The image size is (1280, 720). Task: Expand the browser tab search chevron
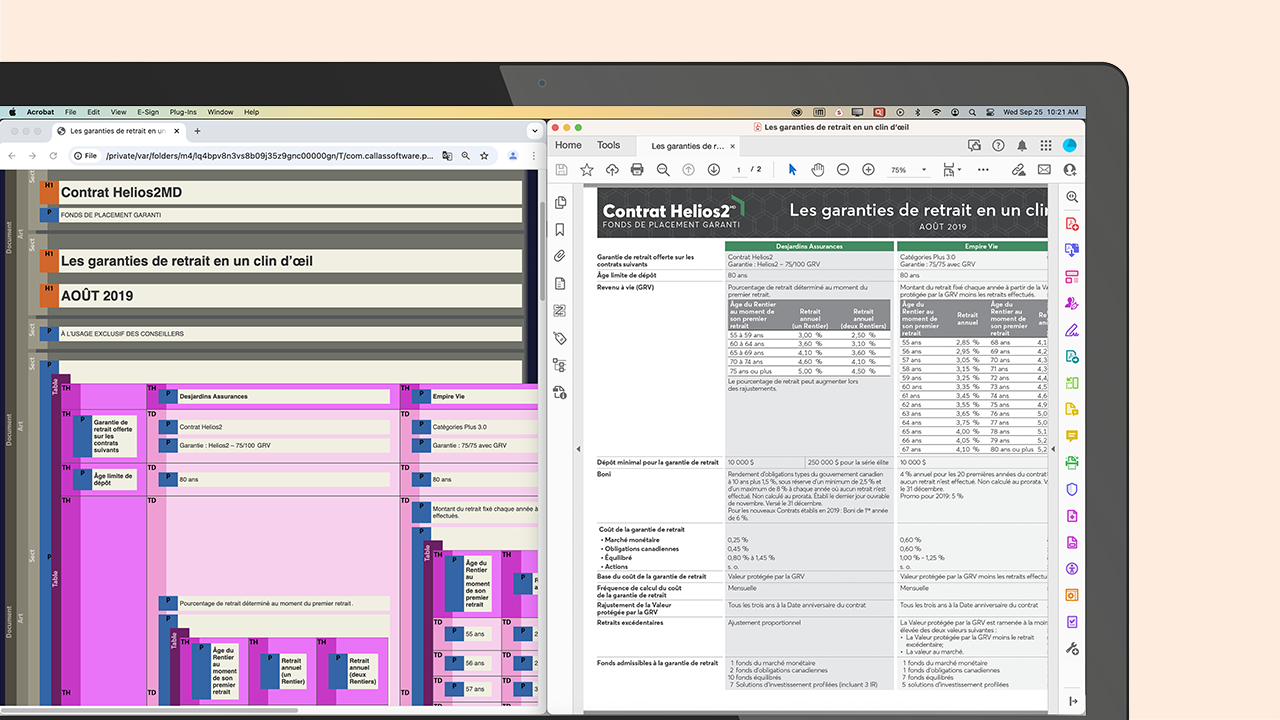tap(534, 131)
